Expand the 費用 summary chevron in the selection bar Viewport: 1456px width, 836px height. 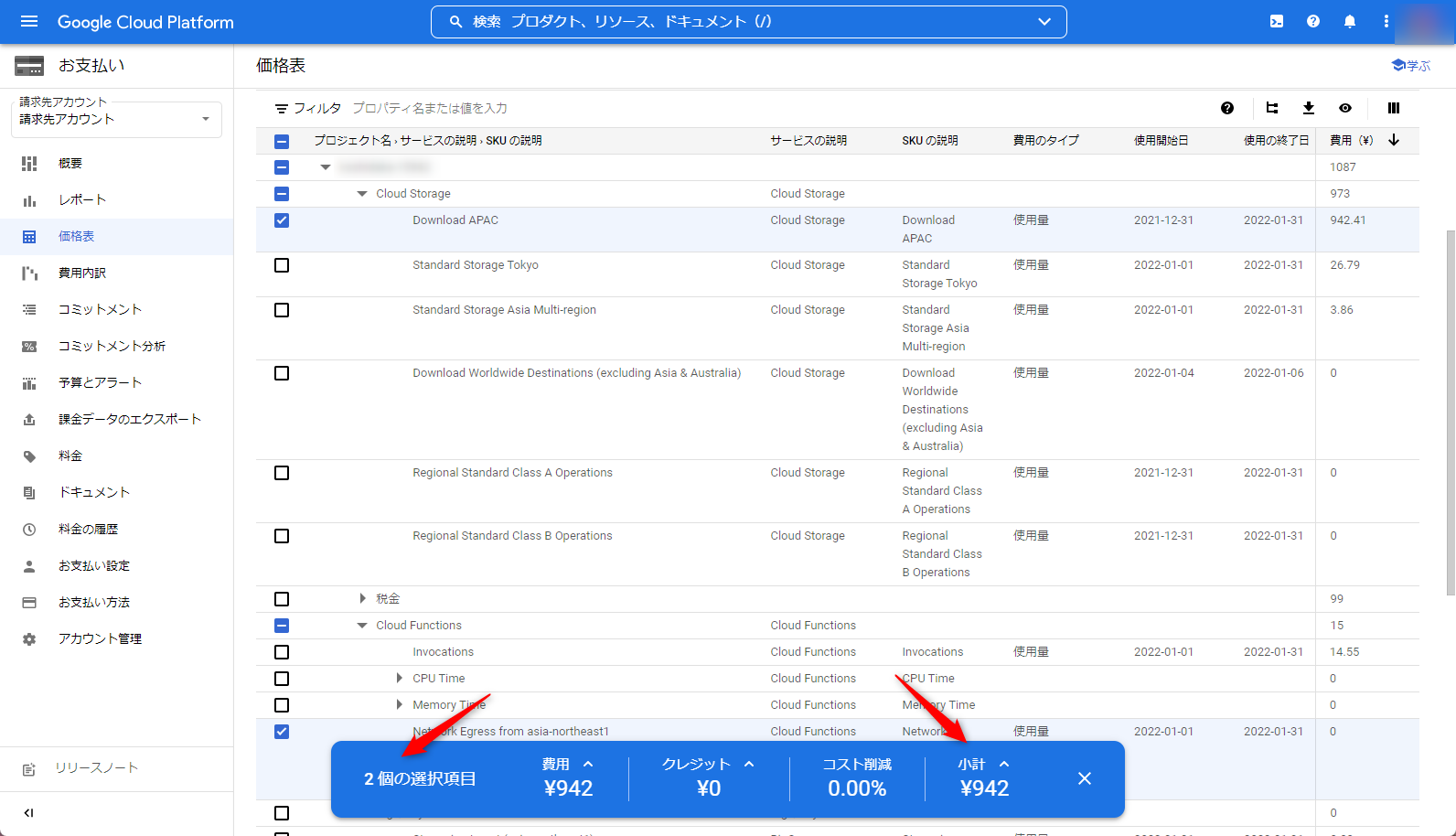tap(588, 764)
